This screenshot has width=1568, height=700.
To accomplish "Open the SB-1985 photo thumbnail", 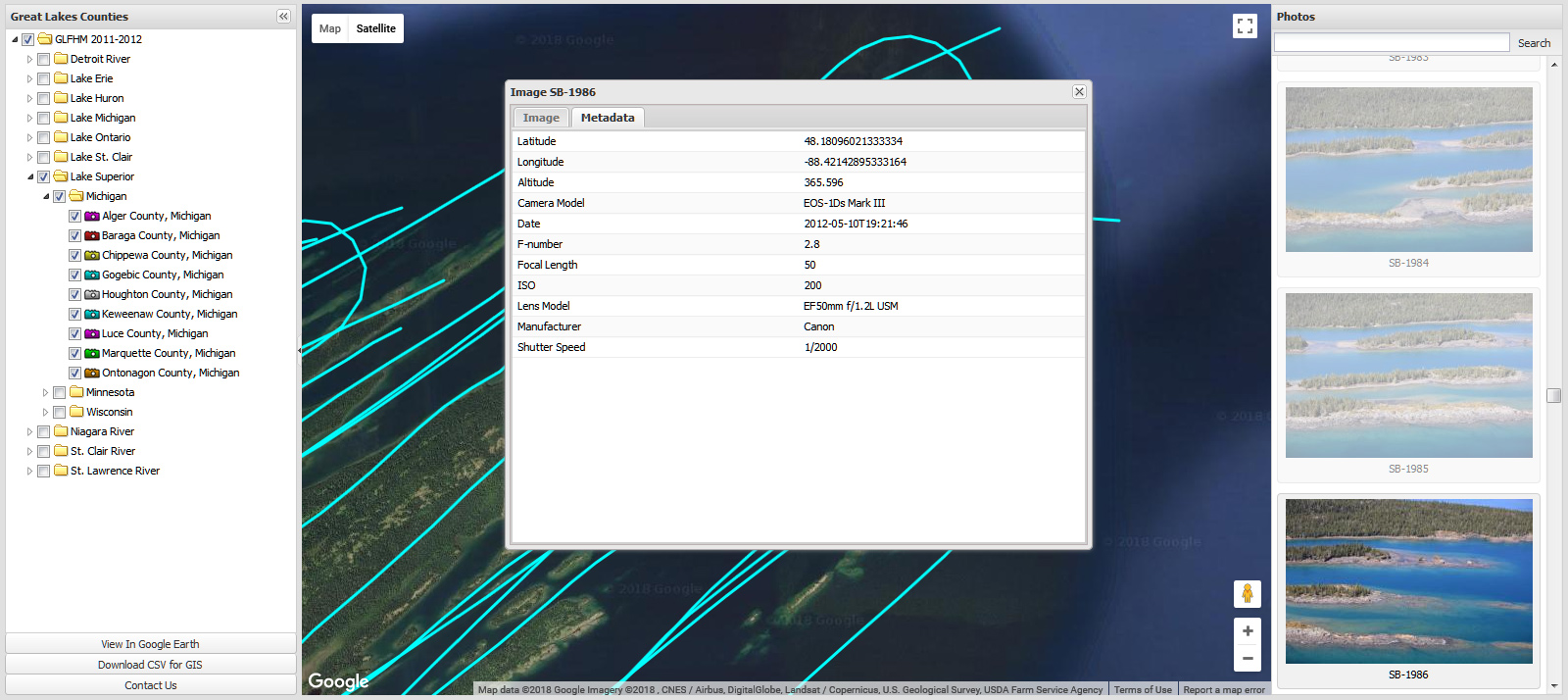I will (x=1408, y=375).
